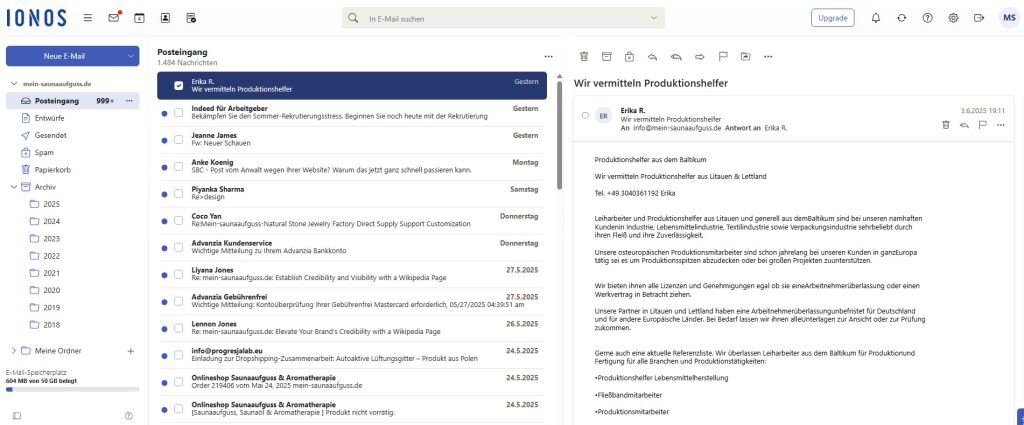Click the Upgrade button
This screenshot has width=1024, height=425.
click(833, 18)
